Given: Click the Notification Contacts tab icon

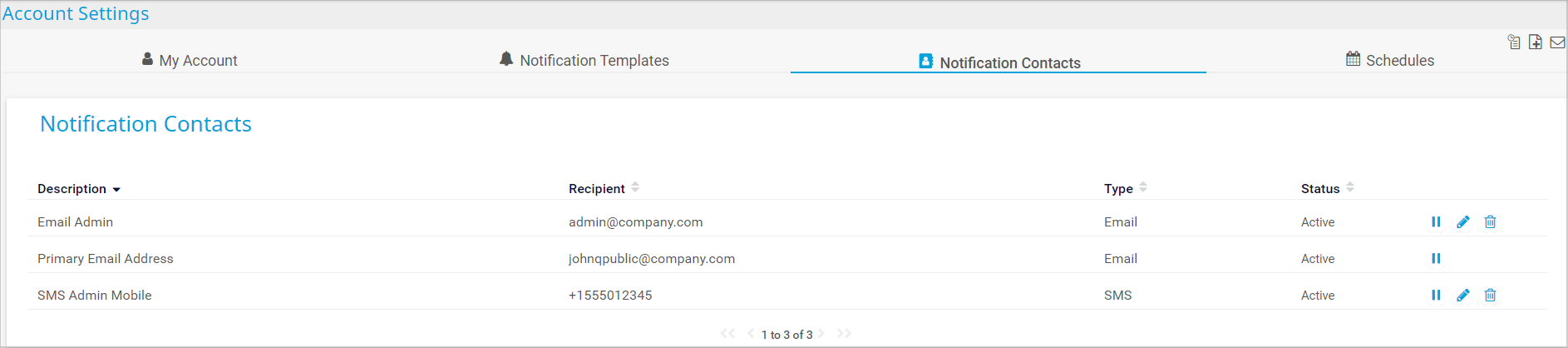Looking at the screenshot, I should 925,62.
